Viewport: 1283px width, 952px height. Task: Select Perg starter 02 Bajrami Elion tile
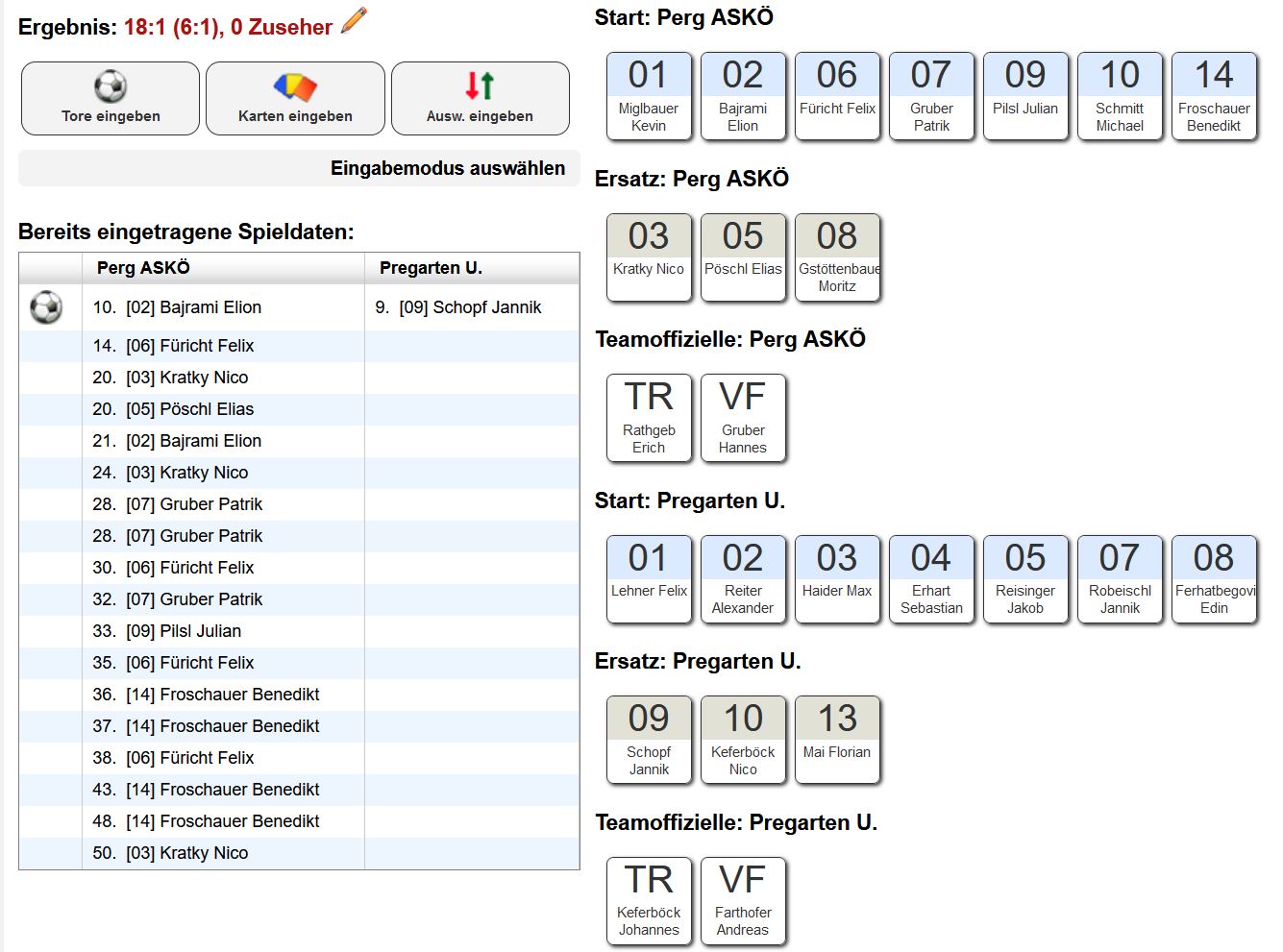tap(743, 96)
